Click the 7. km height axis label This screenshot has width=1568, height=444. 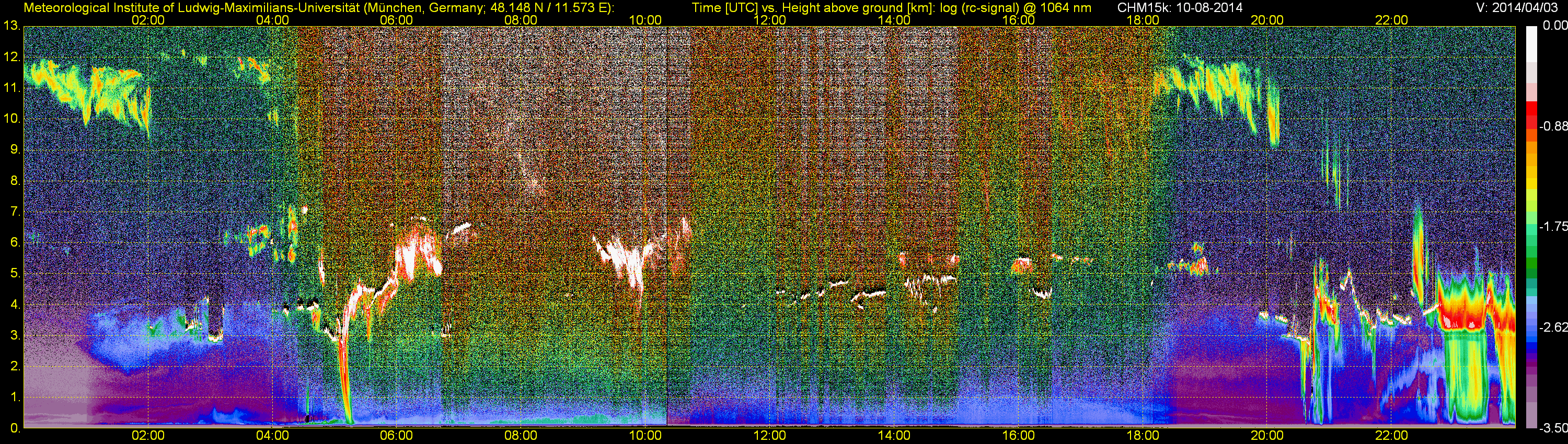pos(15,212)
